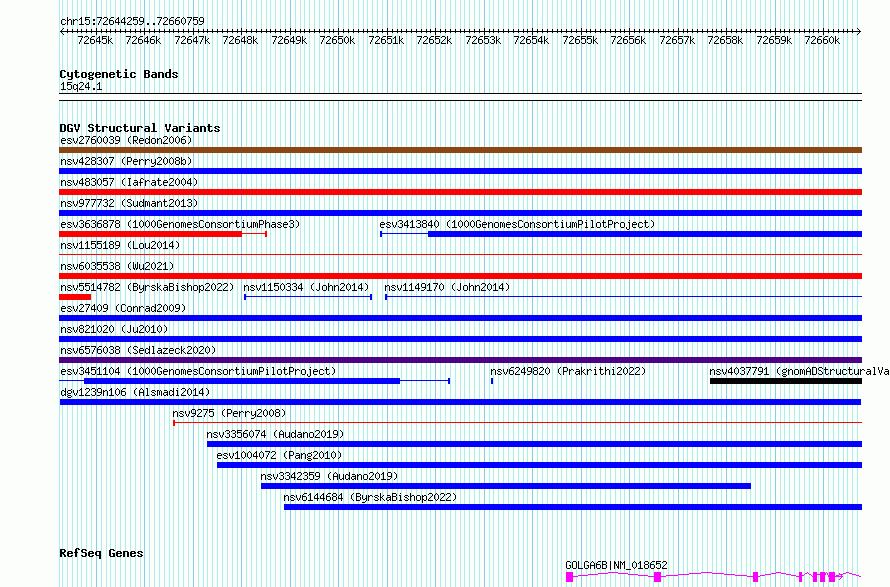Click the first magenta GOLGA6B exon block
Image resolution: width=890 pixels, height=587 pixels.
569,577
